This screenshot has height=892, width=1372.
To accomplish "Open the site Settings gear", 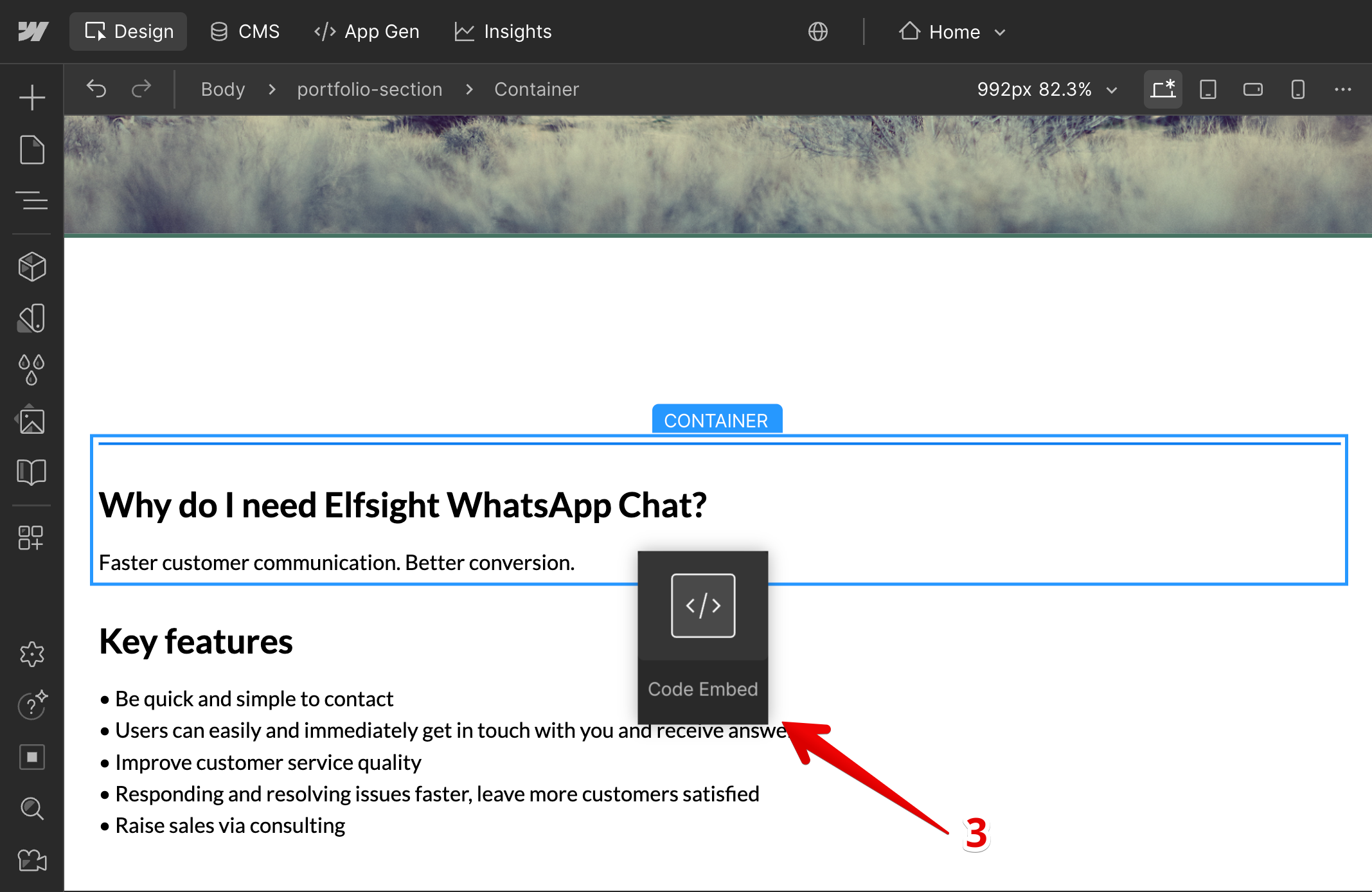I will (x=31, y=654).
